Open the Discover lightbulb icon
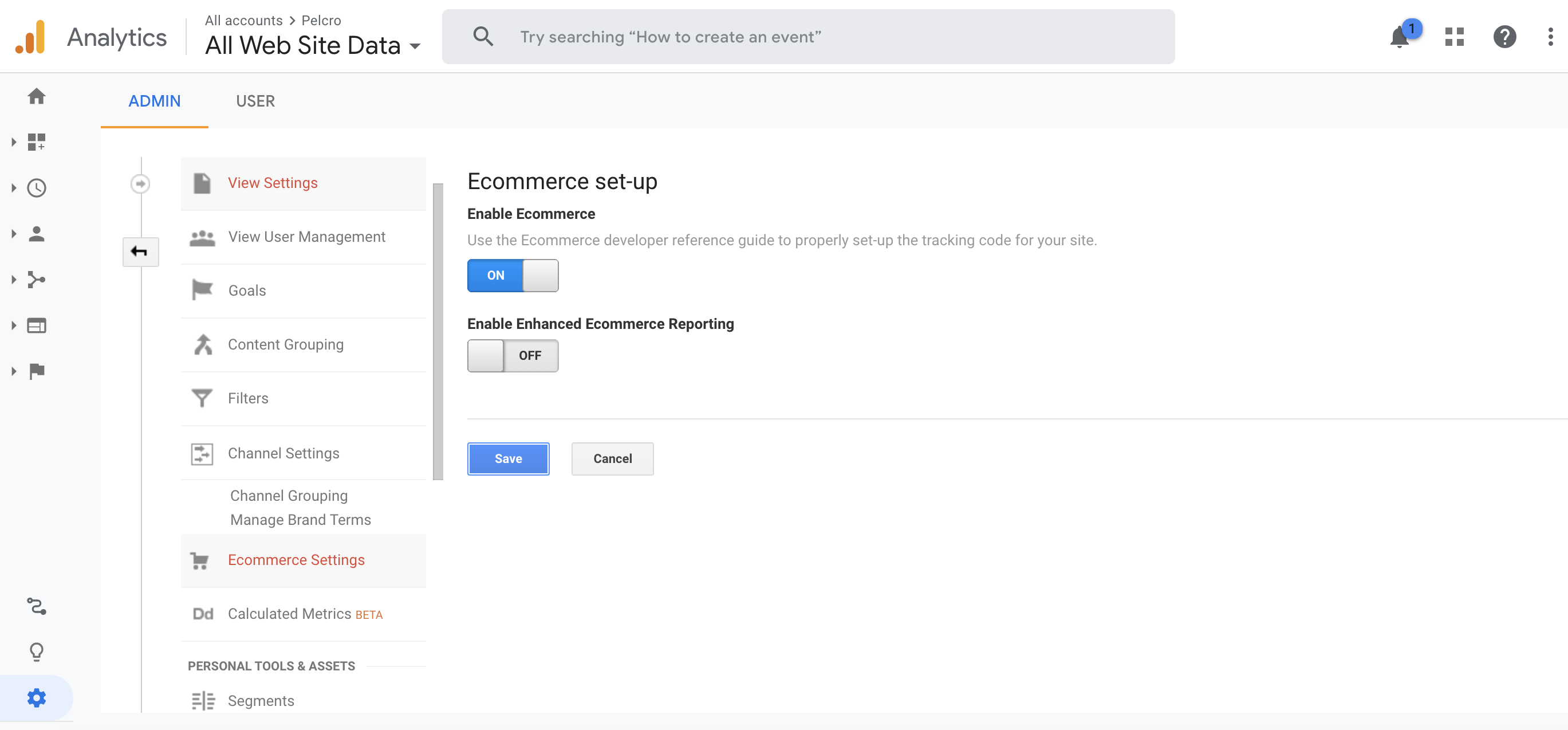The width and height of the screenshot is (1568, 730). click(x=37, y=652)
